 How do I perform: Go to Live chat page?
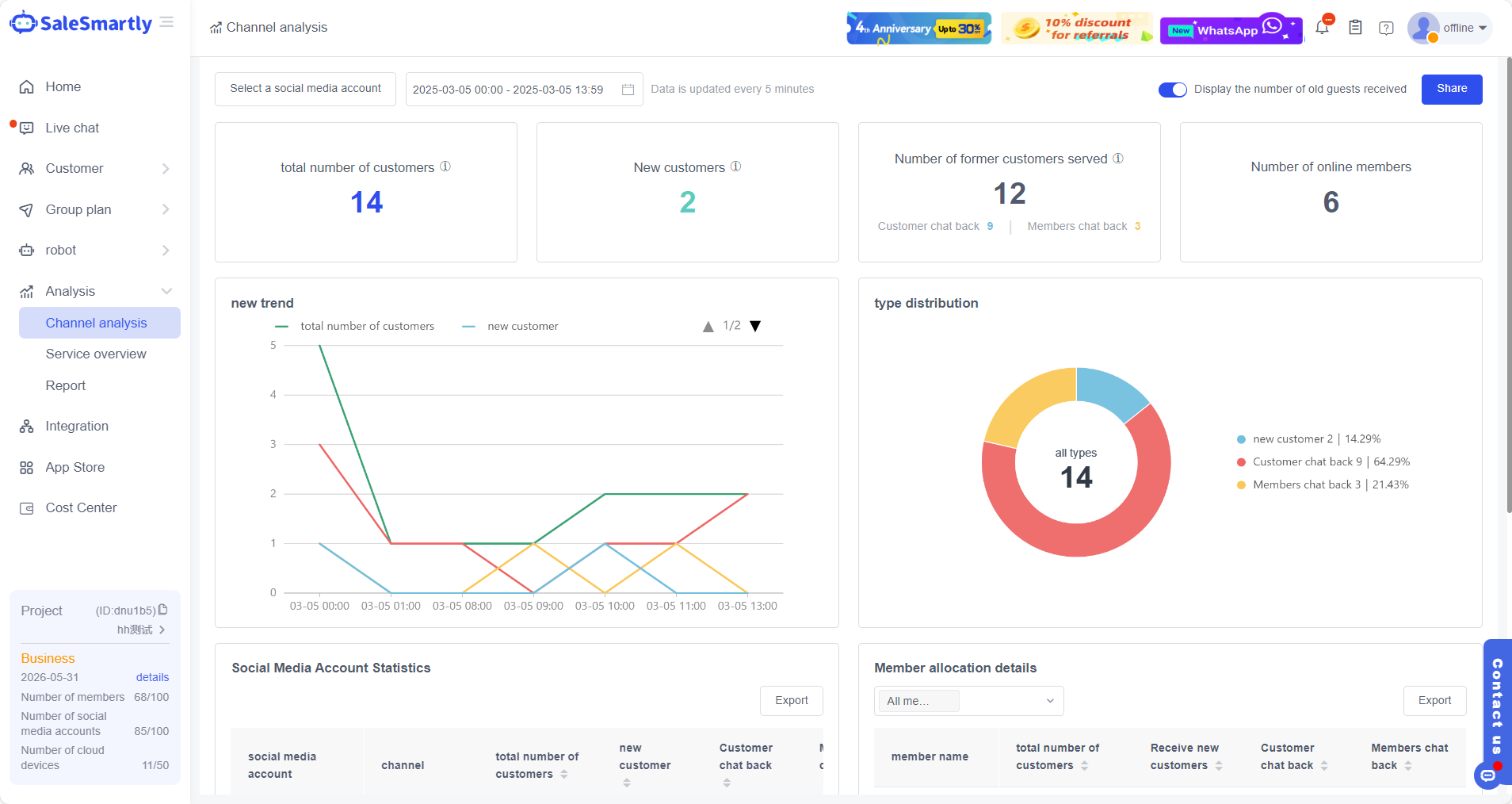(x=72, y=128)
